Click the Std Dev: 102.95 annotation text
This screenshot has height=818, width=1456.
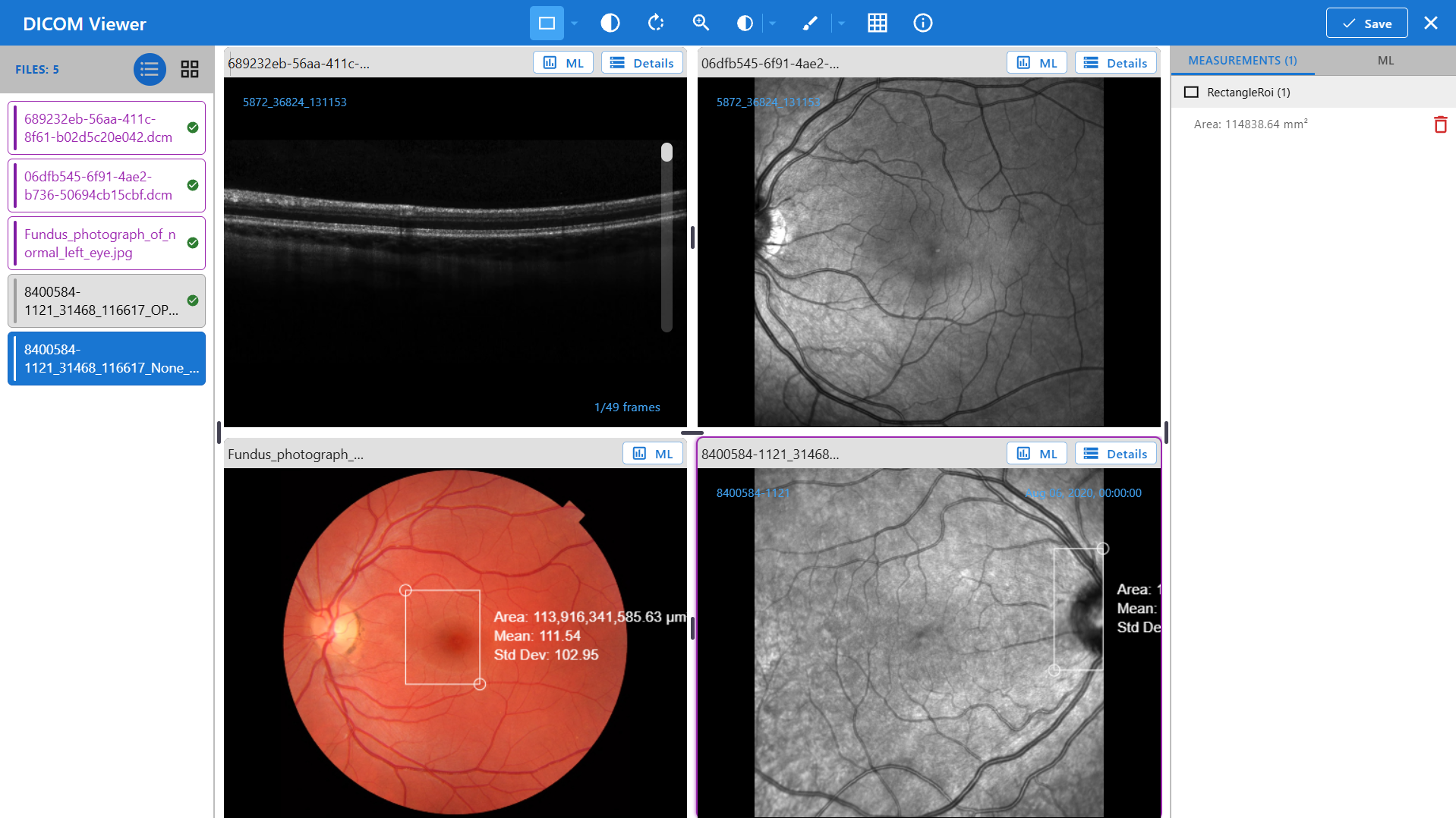[x=547, y=655]
